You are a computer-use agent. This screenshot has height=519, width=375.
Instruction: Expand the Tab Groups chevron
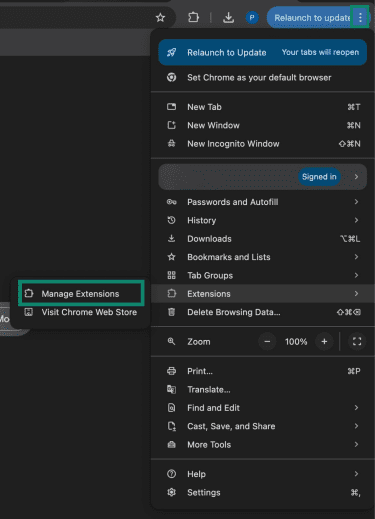[356, 275]
